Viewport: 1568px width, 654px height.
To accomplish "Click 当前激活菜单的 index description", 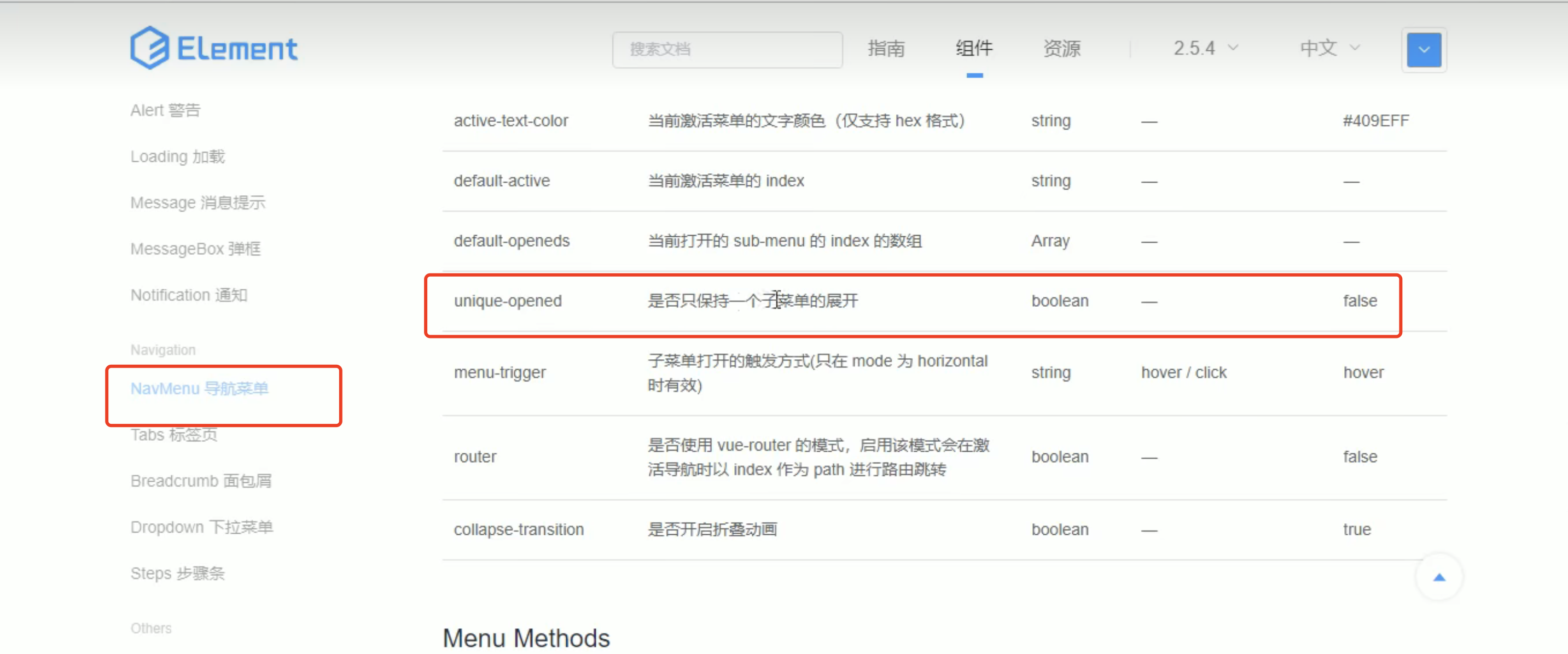I will click(x=725, y=180).
